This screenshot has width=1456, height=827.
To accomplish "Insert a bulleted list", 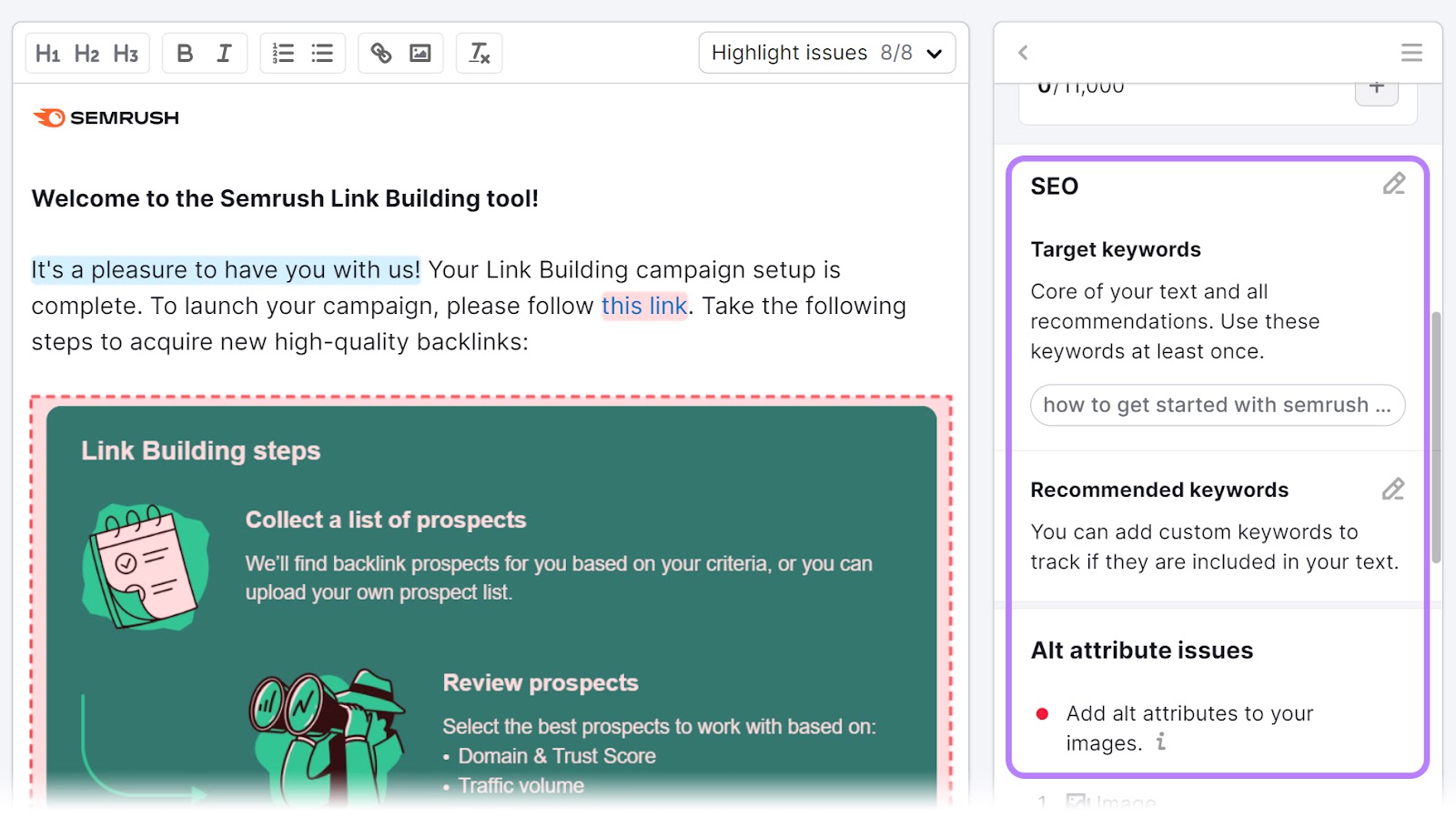I will (x=321, y=53).
